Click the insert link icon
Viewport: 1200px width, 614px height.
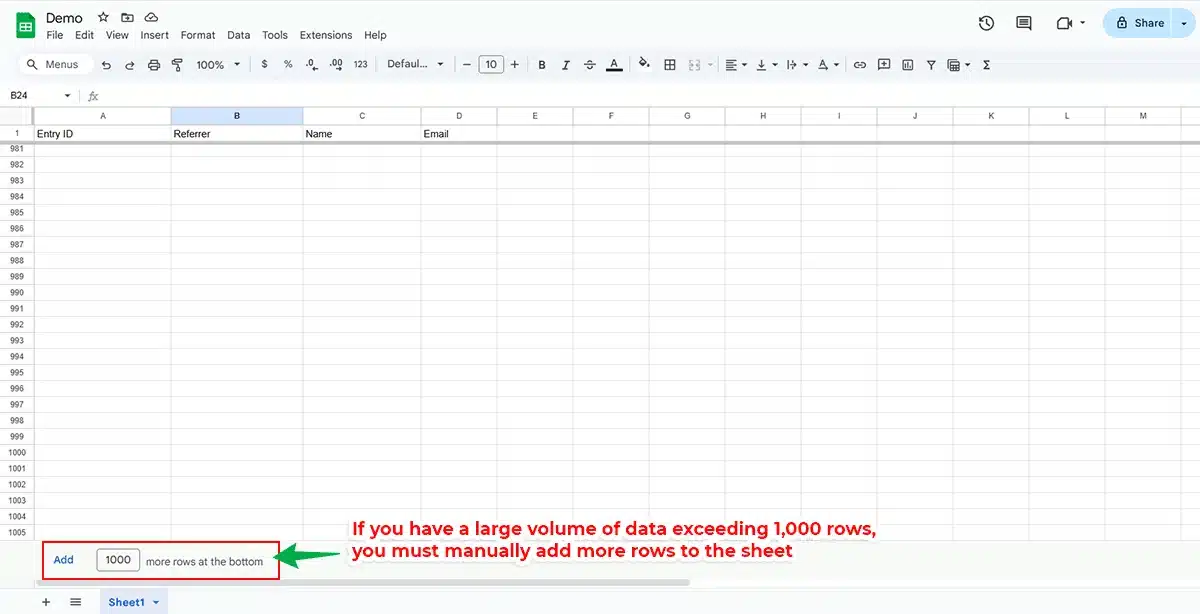(x=859, y=65)
